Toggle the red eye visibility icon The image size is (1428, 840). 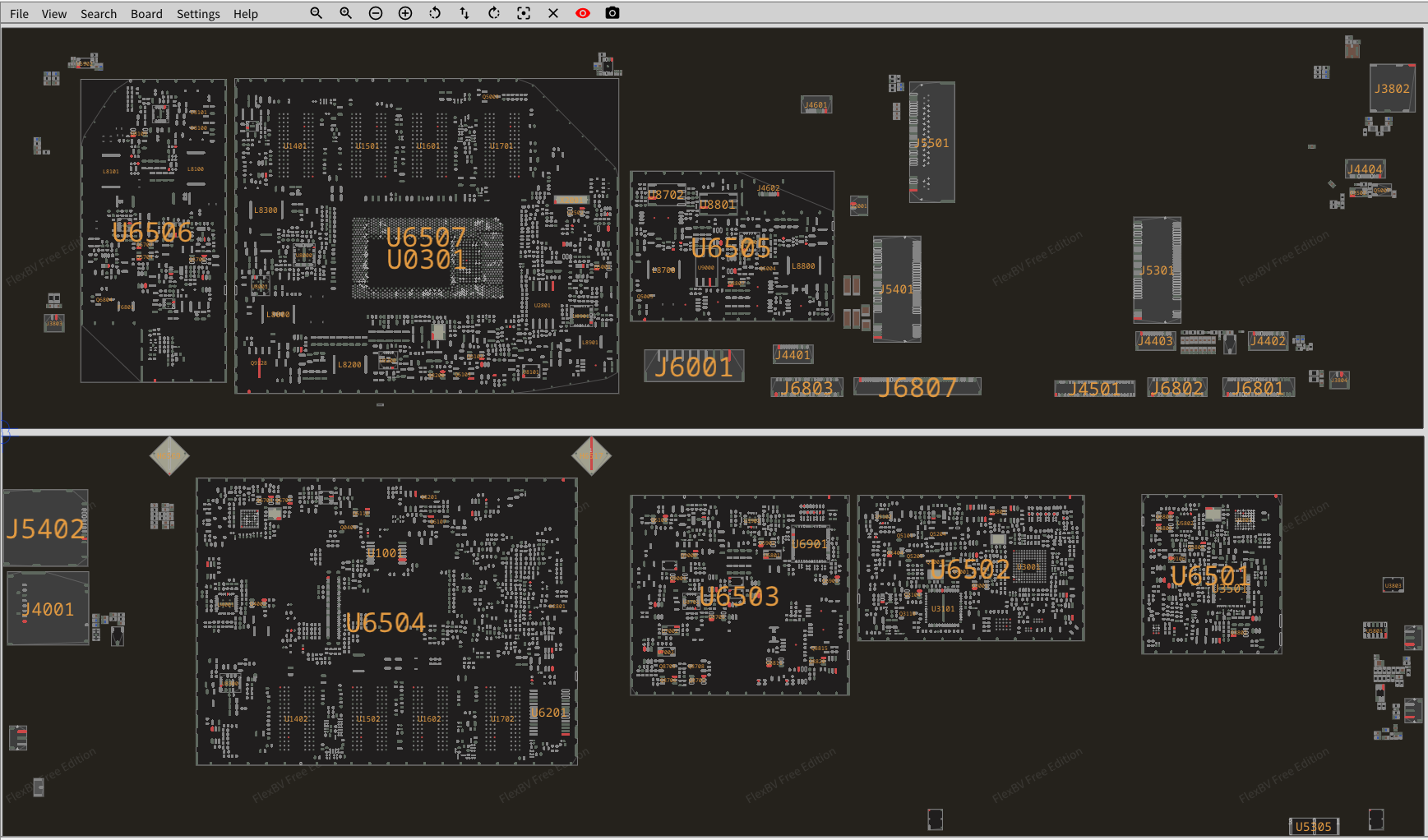point(583,13)
